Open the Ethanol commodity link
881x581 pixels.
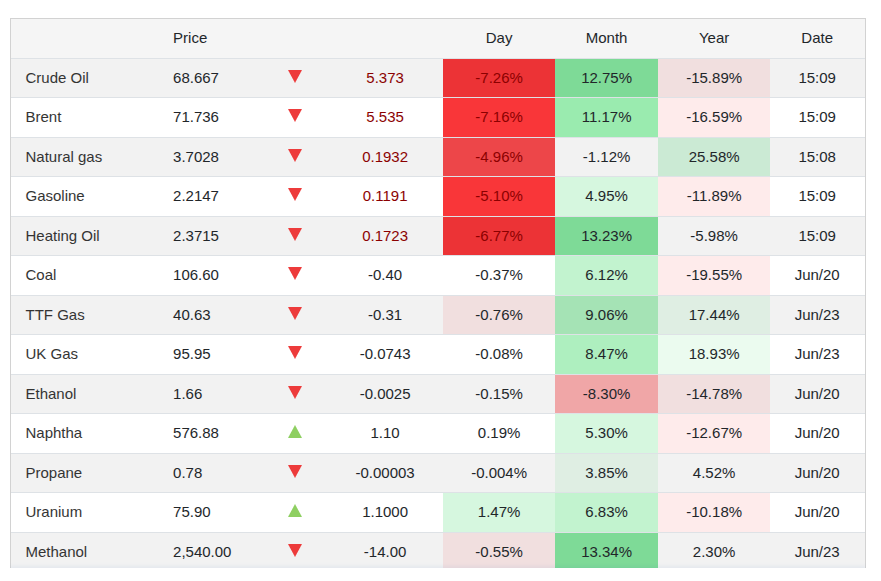click(51, 394)
